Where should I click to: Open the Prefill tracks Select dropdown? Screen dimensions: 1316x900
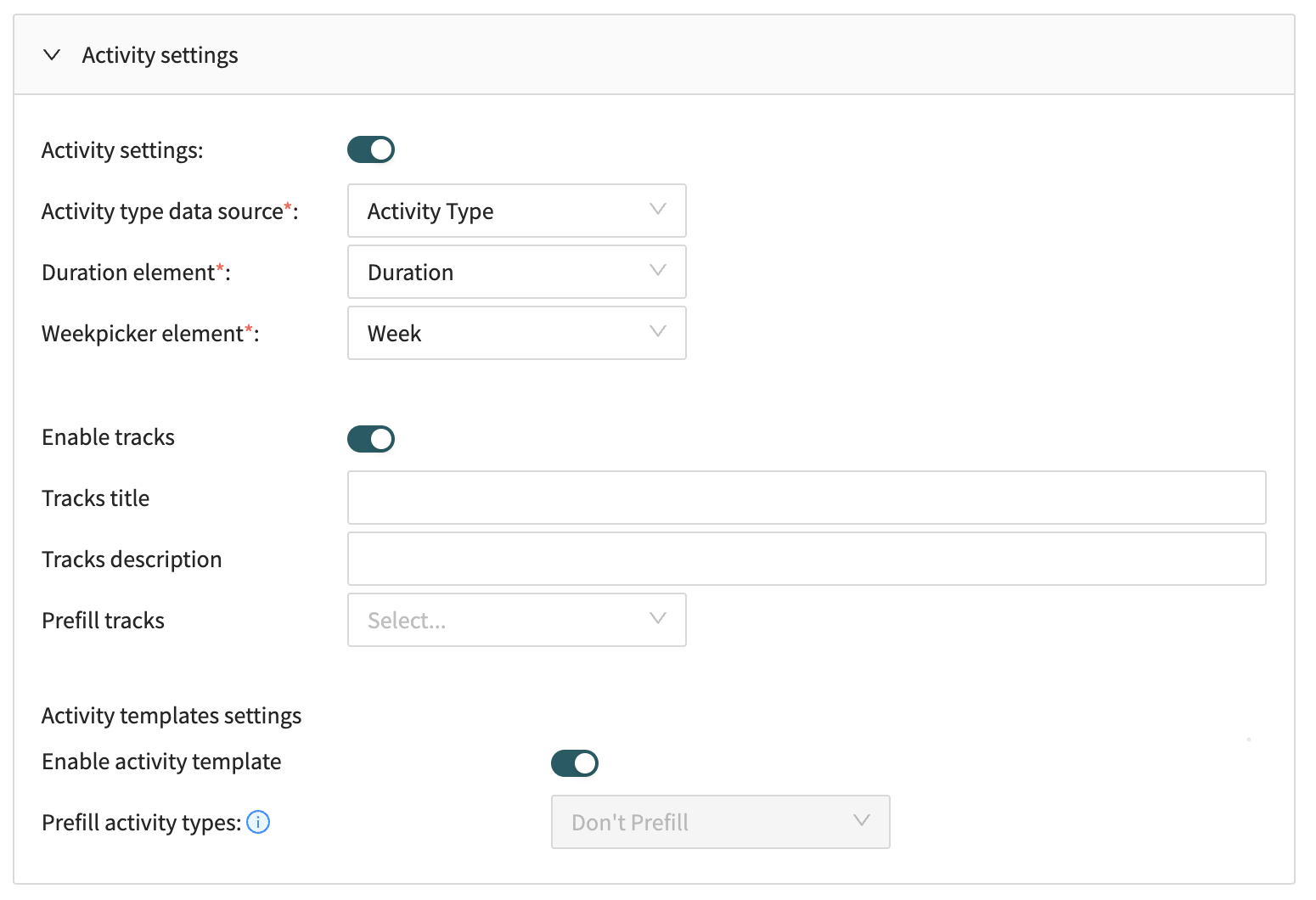pyautogui.click(x=516, y=620)
